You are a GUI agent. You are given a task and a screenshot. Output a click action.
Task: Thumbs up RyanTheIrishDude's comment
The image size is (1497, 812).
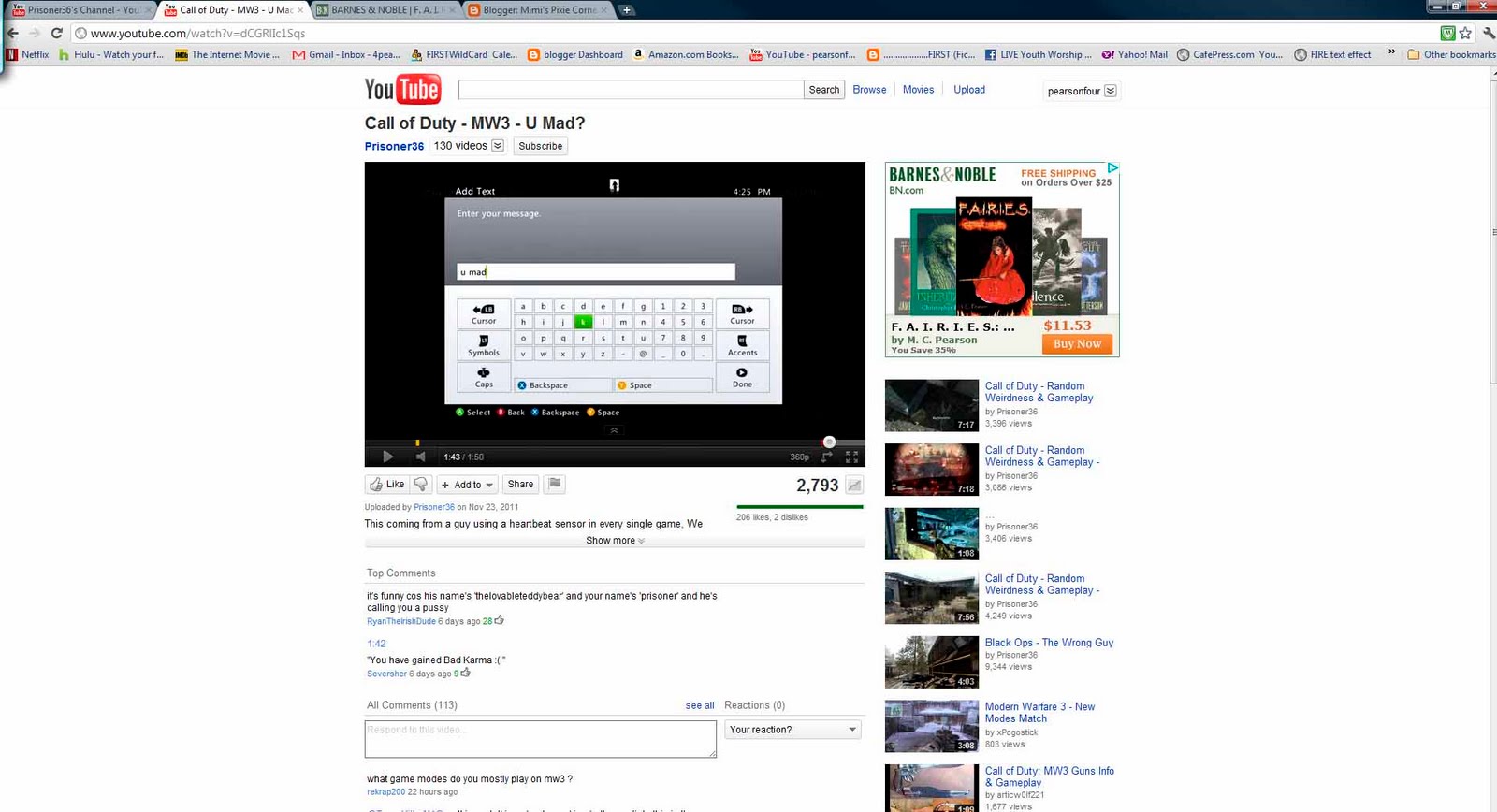(500, 620)
